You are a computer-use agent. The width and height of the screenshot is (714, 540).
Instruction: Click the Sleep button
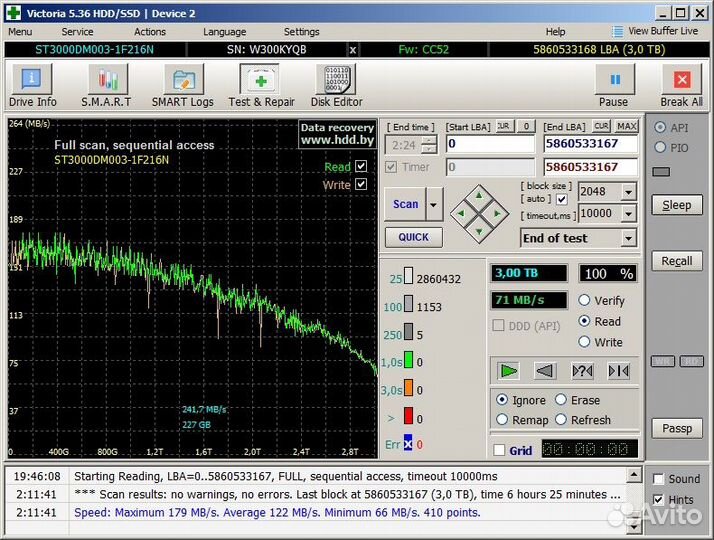pos(676,205)
